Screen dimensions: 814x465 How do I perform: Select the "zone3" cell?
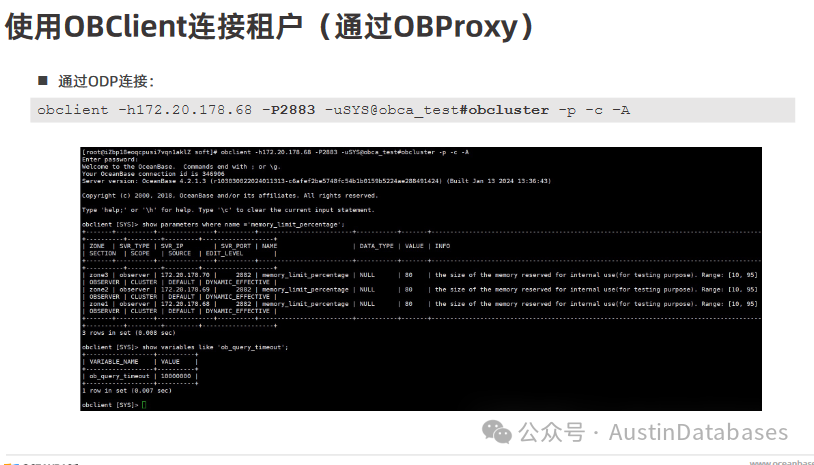coord(99,275)
